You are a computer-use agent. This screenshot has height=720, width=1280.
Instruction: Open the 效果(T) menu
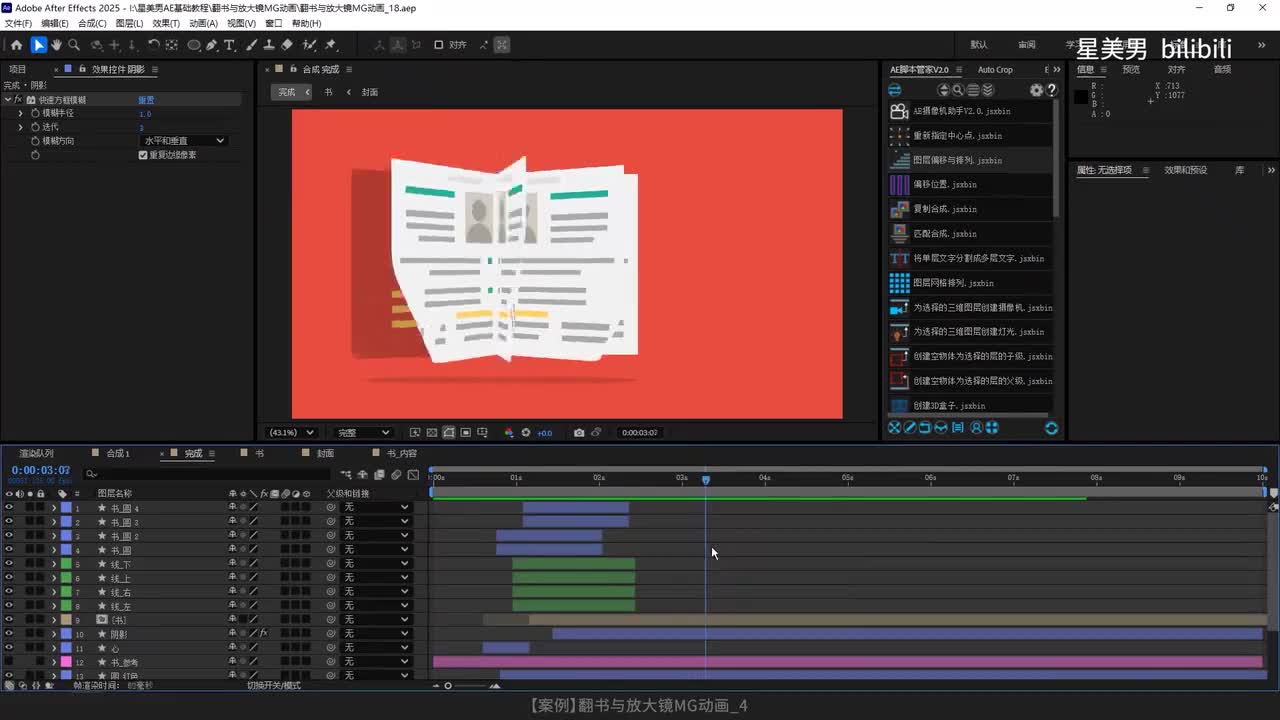[x=166, y=23]
